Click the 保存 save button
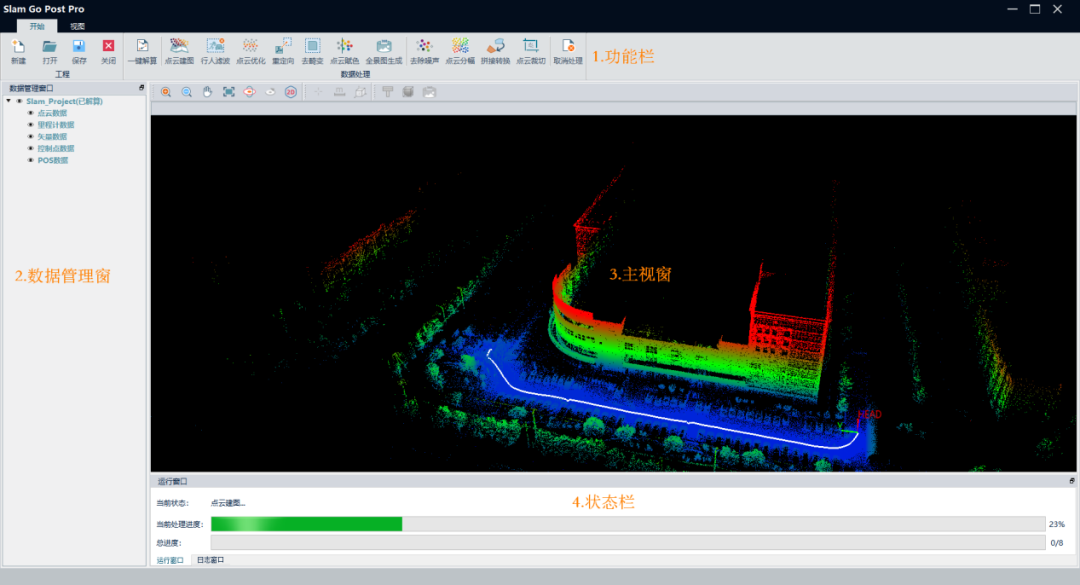 coord(79,47)
